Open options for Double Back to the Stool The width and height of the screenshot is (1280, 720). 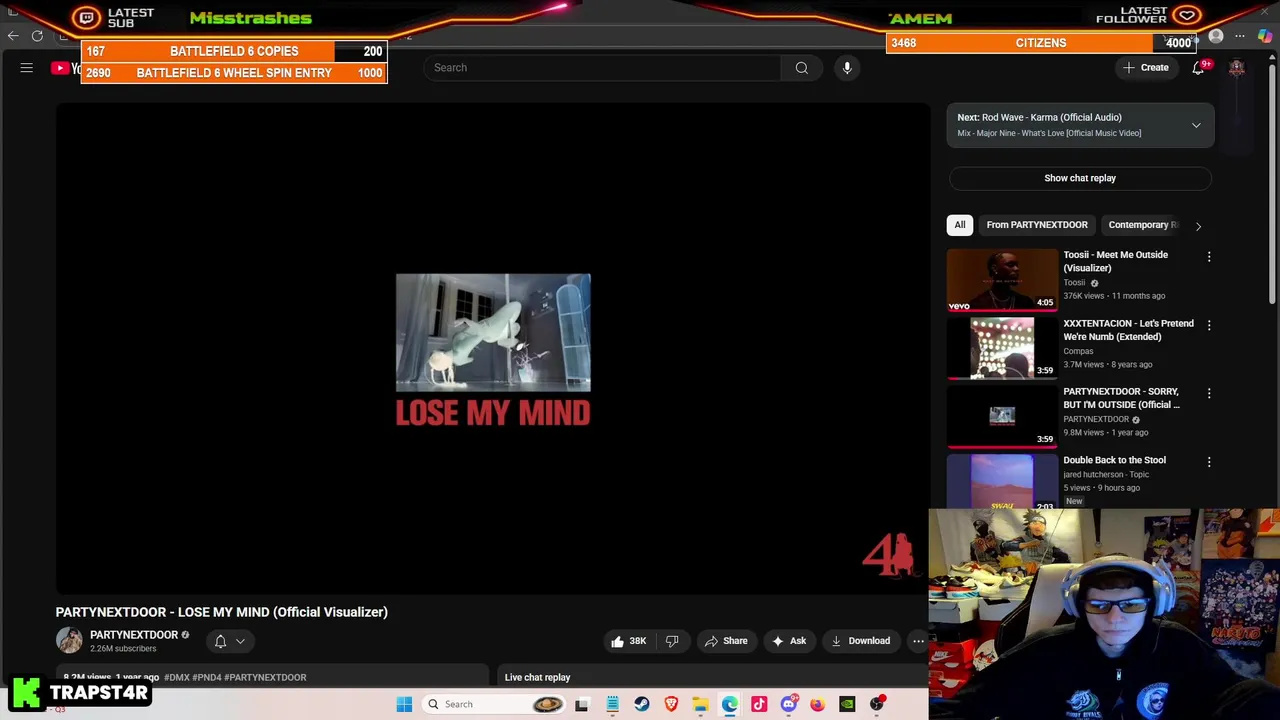click(x=1209, y=462)
